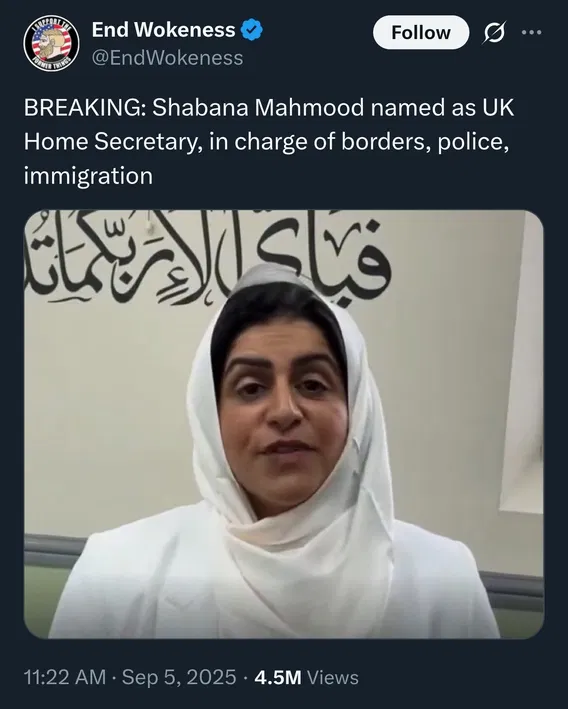
Task: Click the Sep 5, 2025 date
Action: click(179, 677)
